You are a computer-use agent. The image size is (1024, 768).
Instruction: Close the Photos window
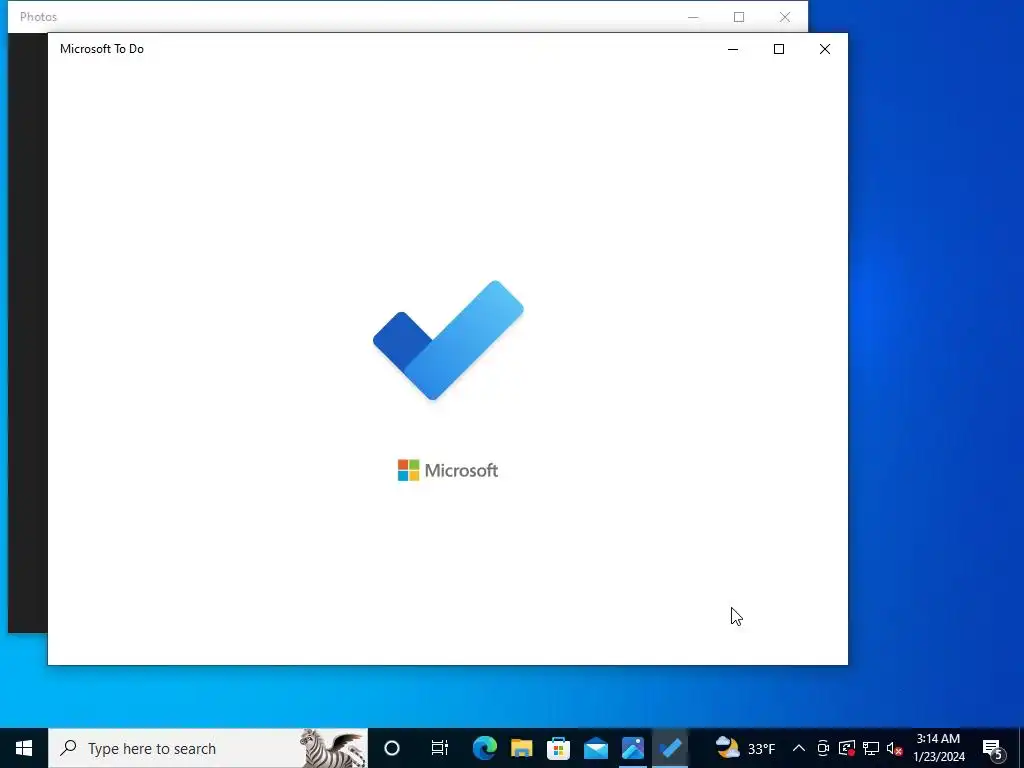(x=785, y=17)
